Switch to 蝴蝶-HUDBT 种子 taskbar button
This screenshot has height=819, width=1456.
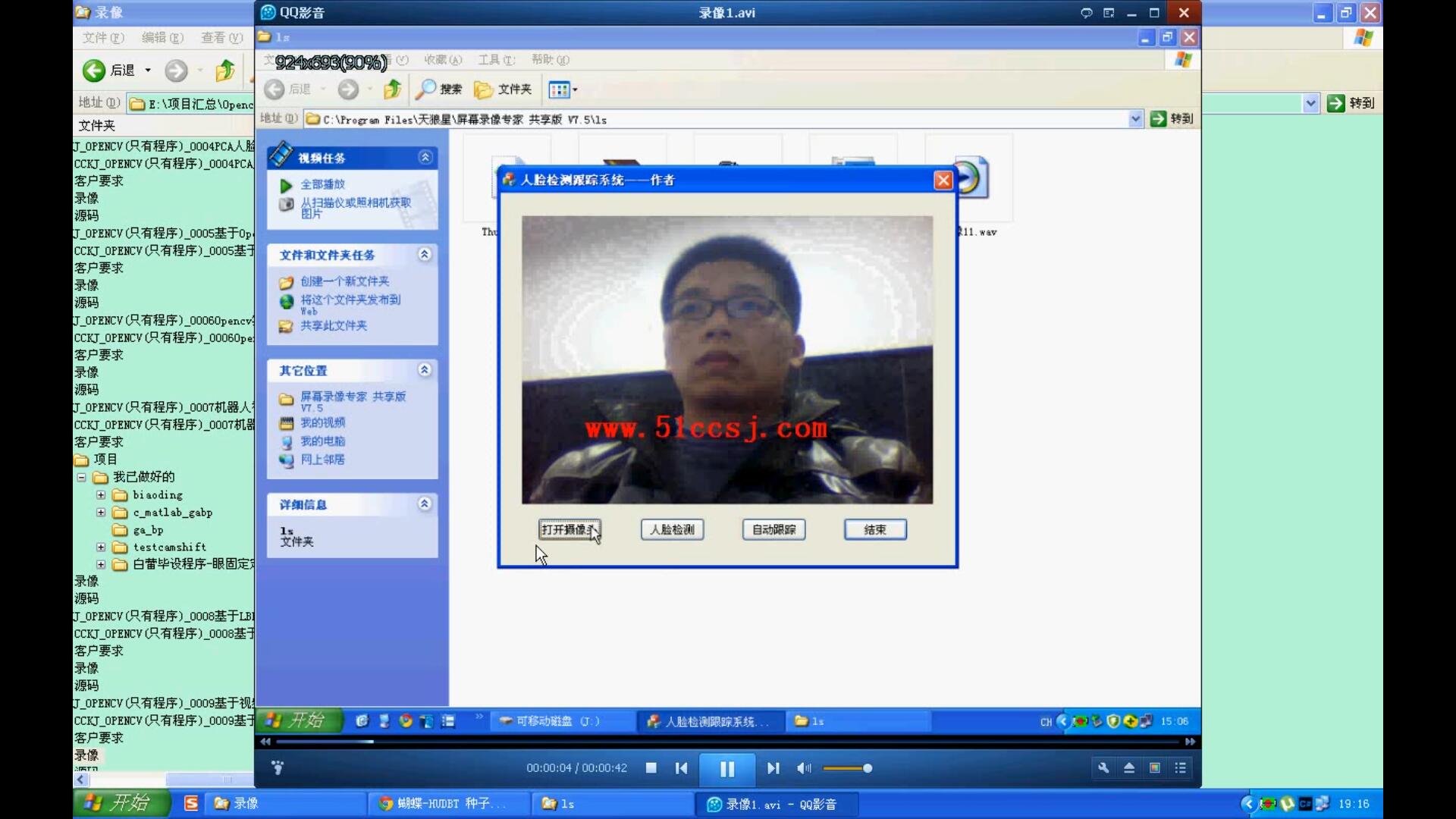pos(448,804)
